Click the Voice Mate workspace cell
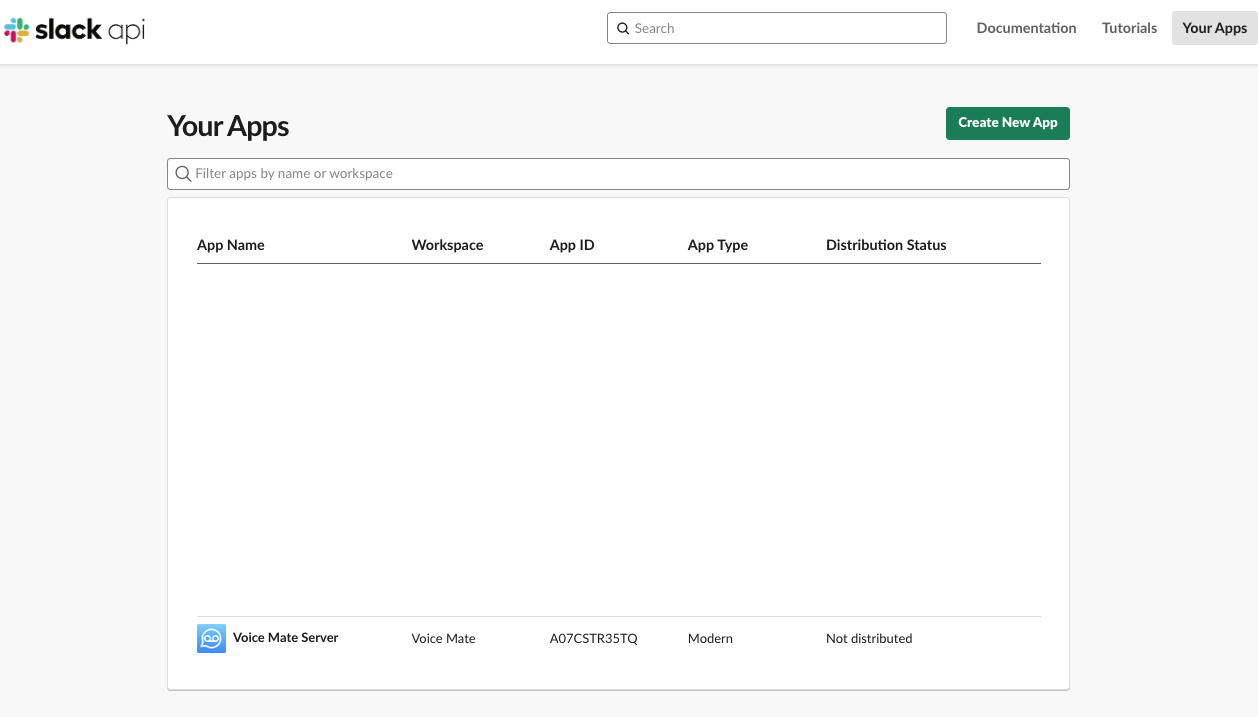 443,639
